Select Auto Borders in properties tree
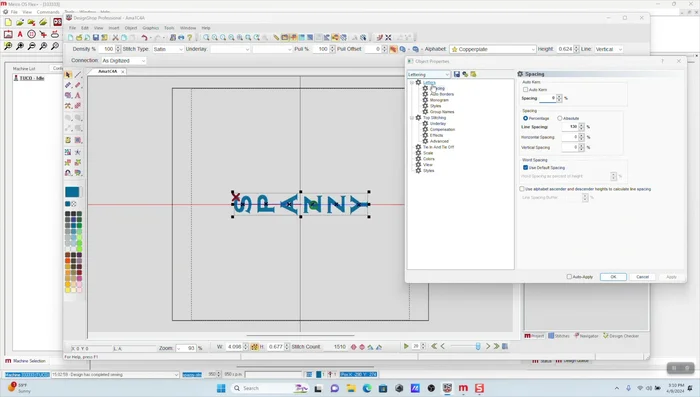The width and height of the screenshot is (700, 397). [x=442, y=94]
